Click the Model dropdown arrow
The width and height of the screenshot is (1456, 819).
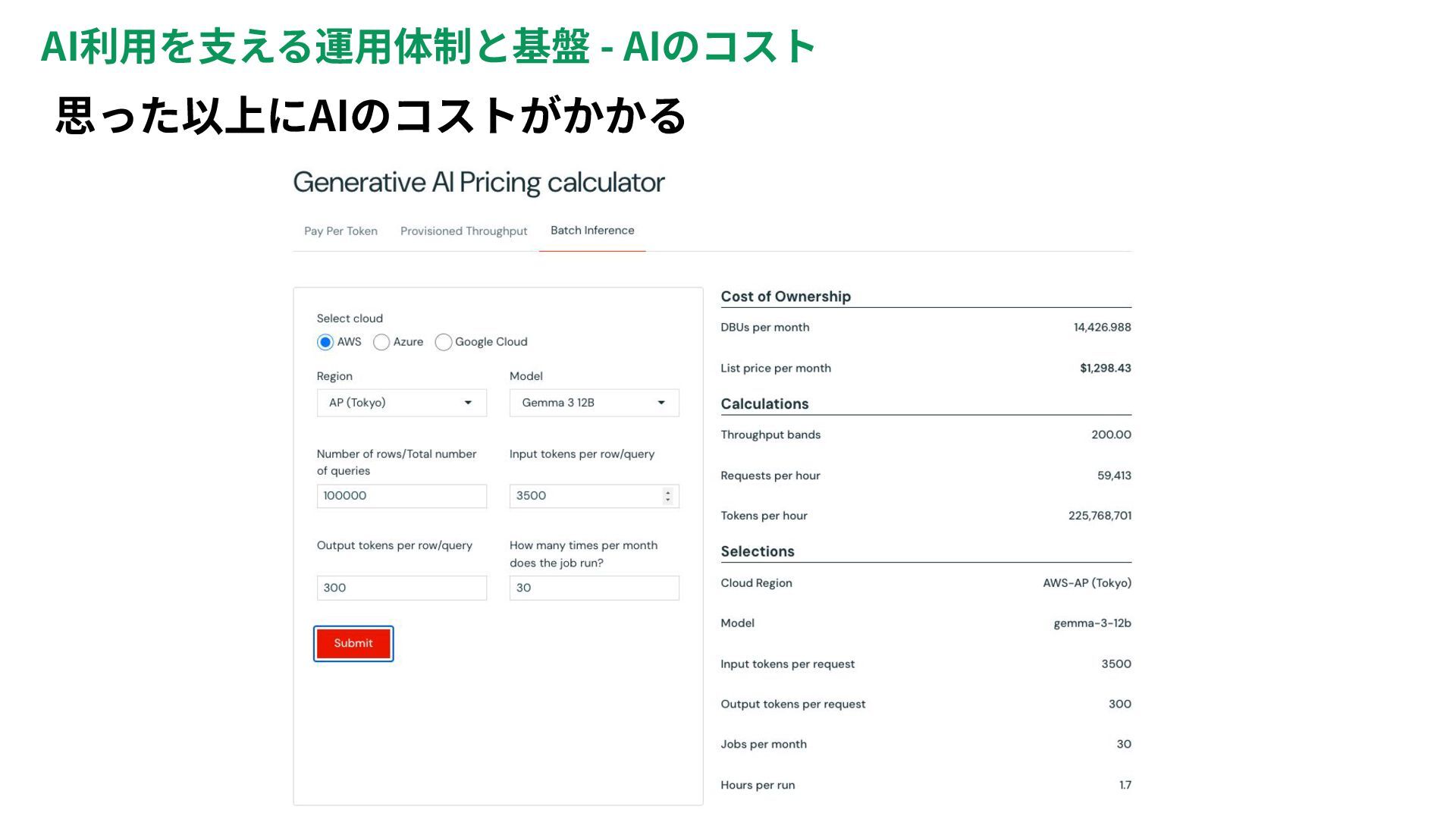(x=661, y=403)
